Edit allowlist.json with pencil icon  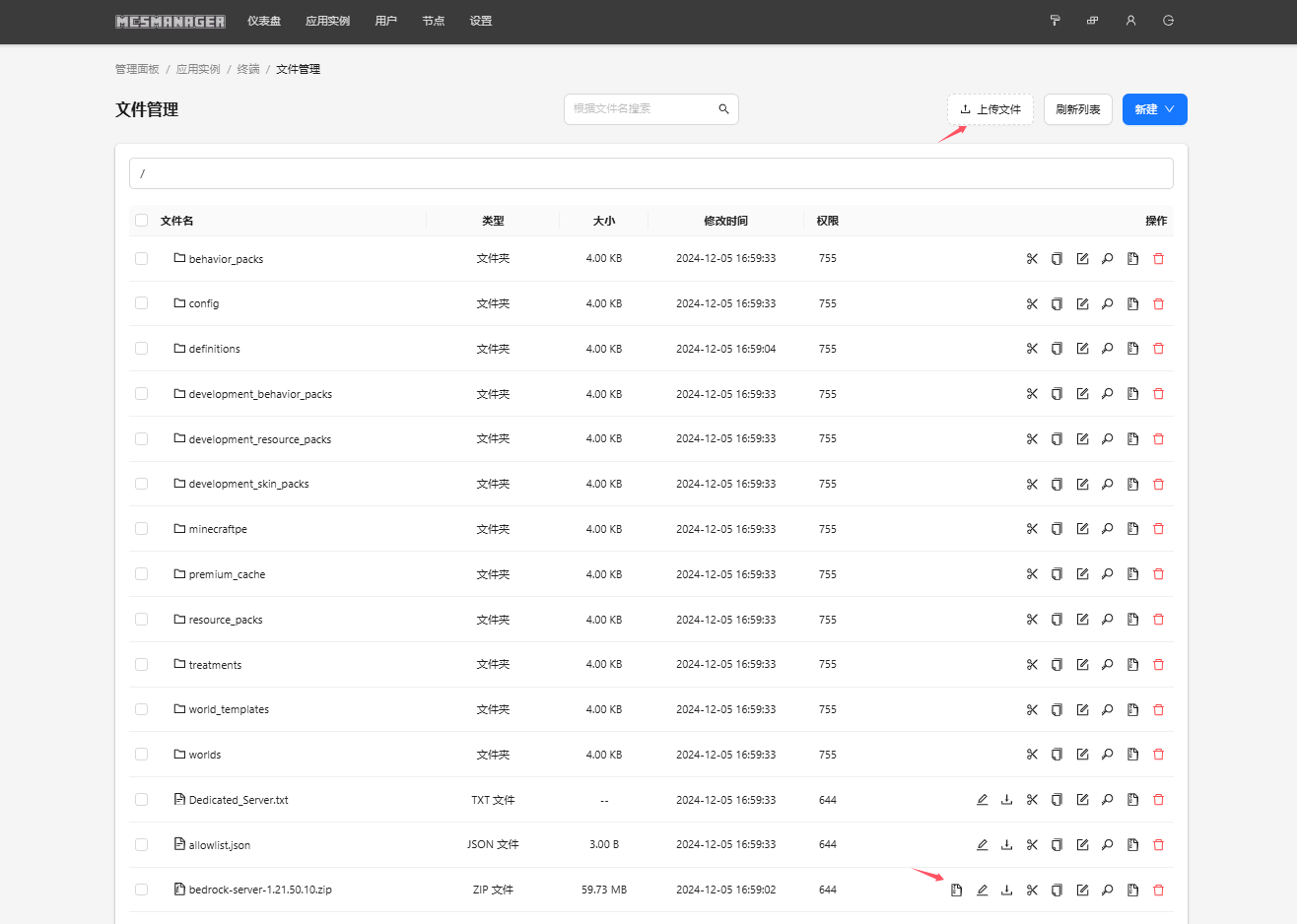click(982, 845)
